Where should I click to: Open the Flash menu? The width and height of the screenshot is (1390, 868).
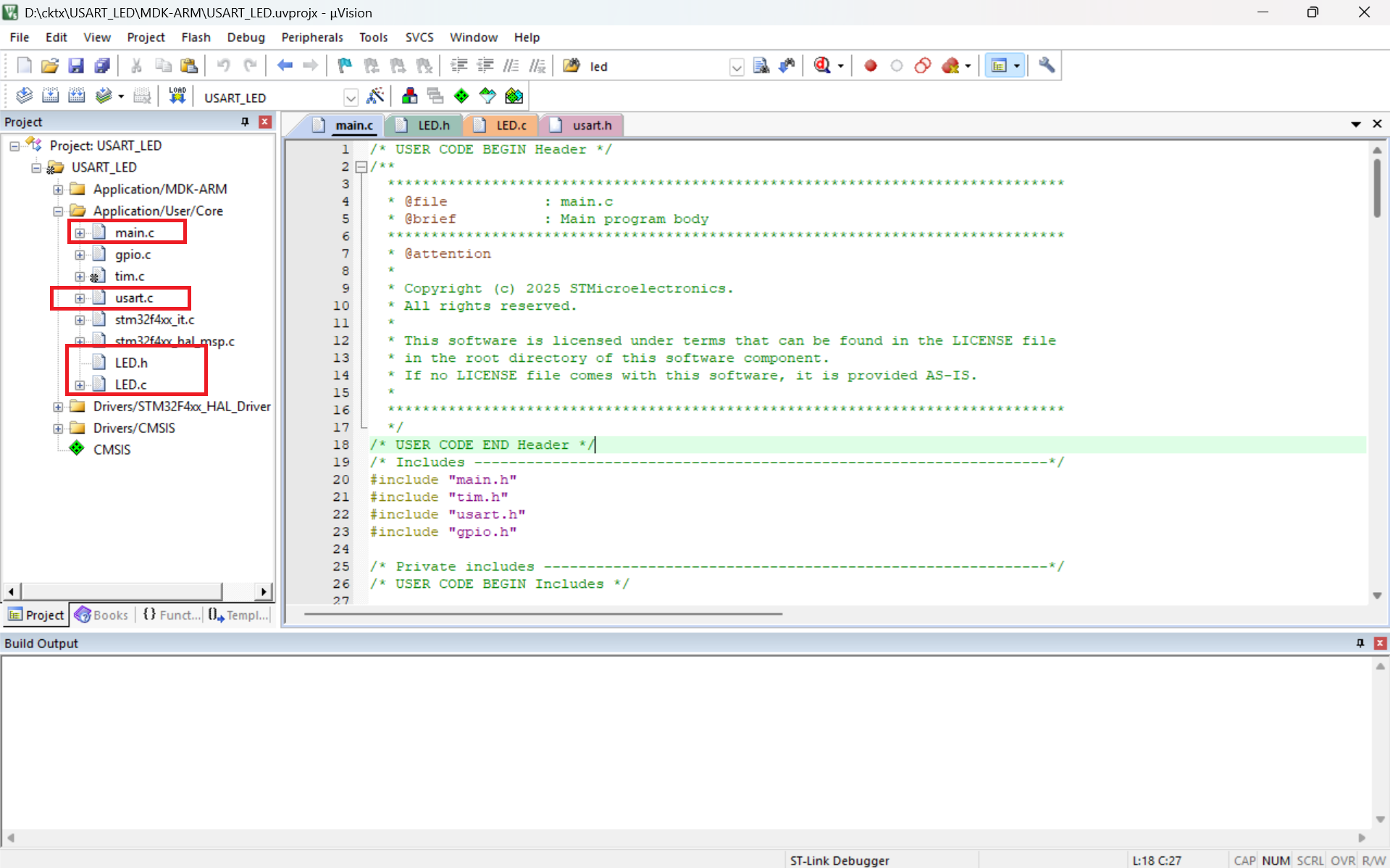(x=196, y=37)
